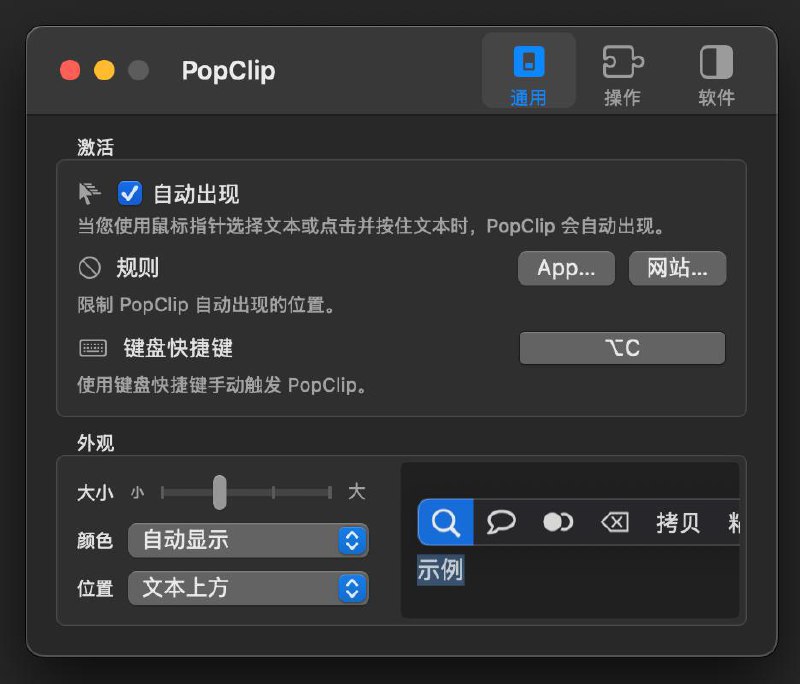Image resolution: width=800 pixels, height=684 pixels.
Task: Click the 激活 section heading
Action: pyautogui.click(x=95, y=147)
